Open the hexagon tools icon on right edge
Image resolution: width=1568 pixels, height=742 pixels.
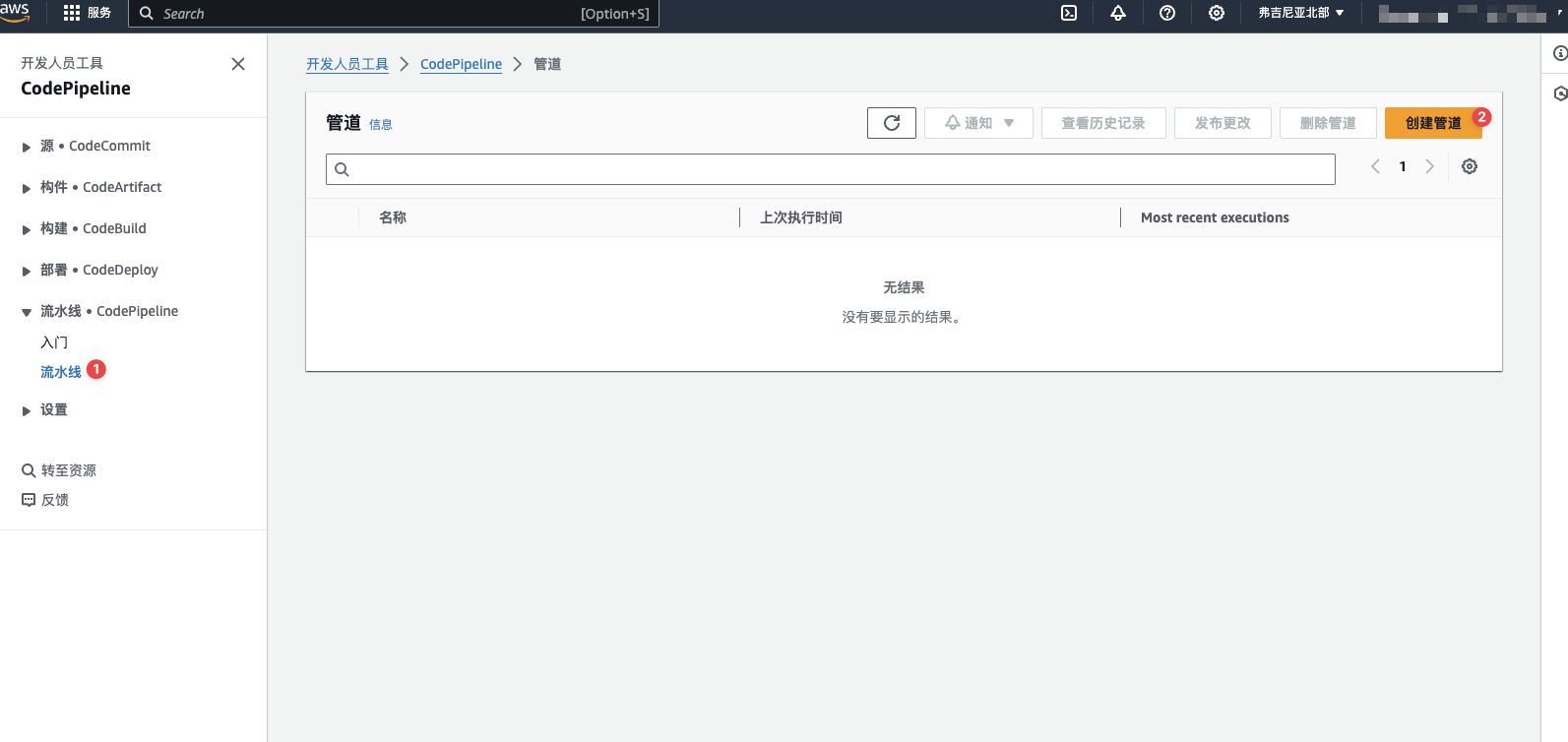tap(1560, 93)
